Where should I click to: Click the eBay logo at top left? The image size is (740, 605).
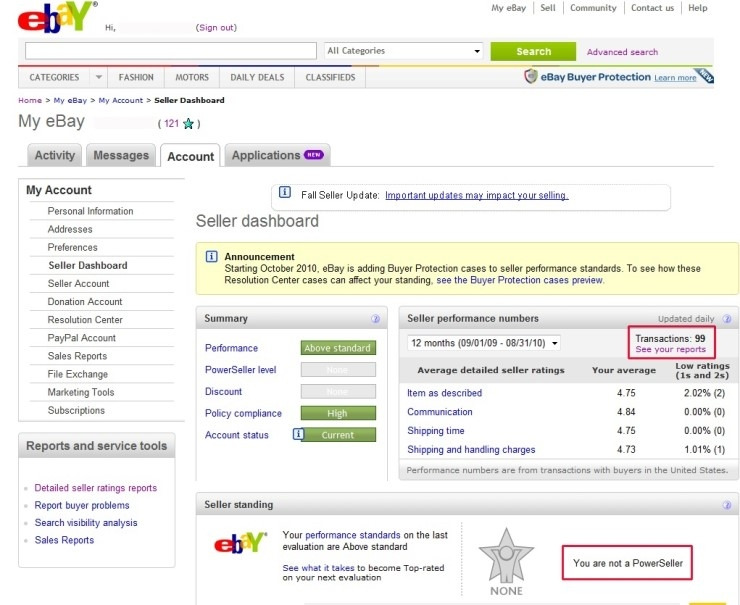point(57,17)
